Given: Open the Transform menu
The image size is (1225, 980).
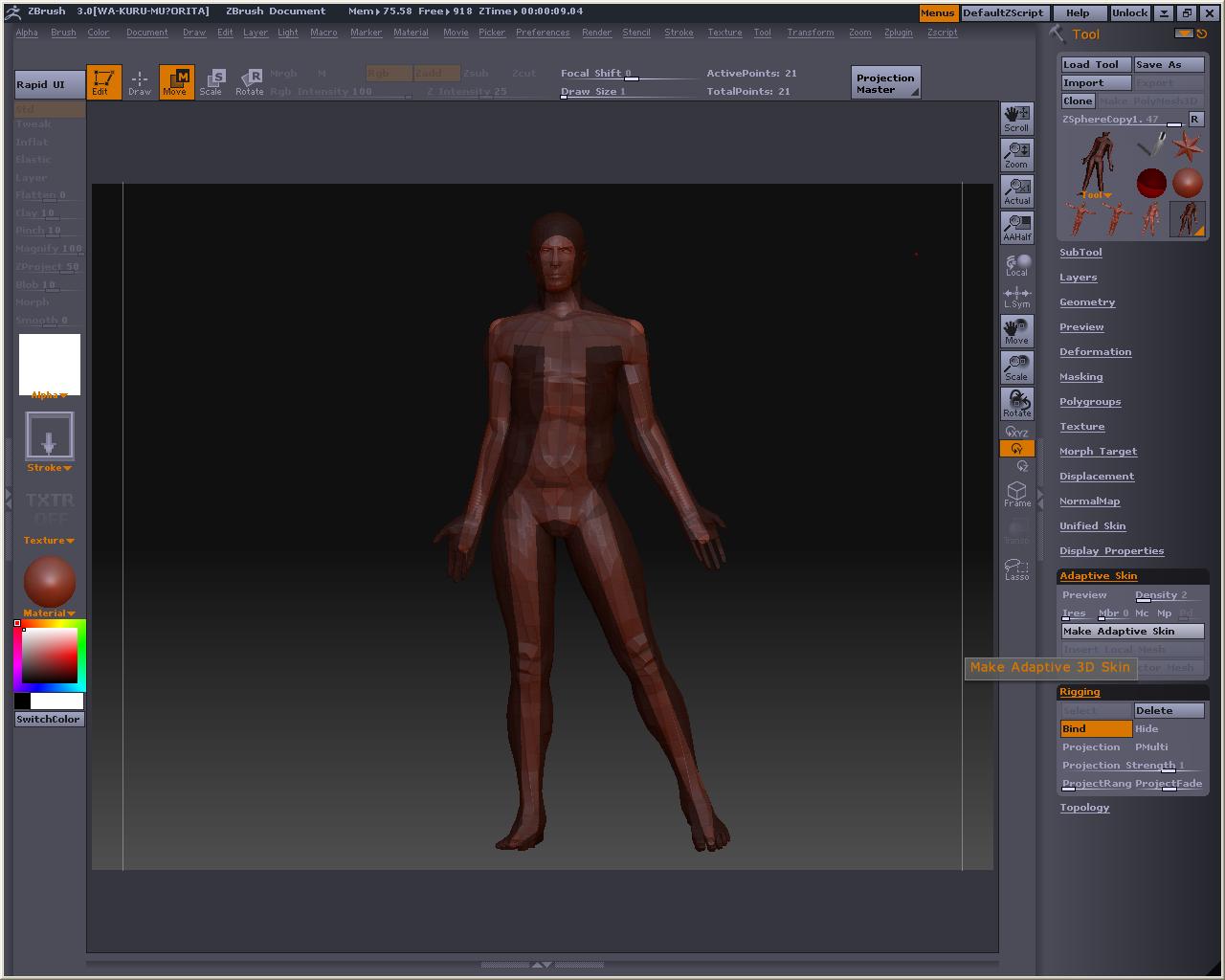Looking at the screenshot, I should [x=810, y=33].
